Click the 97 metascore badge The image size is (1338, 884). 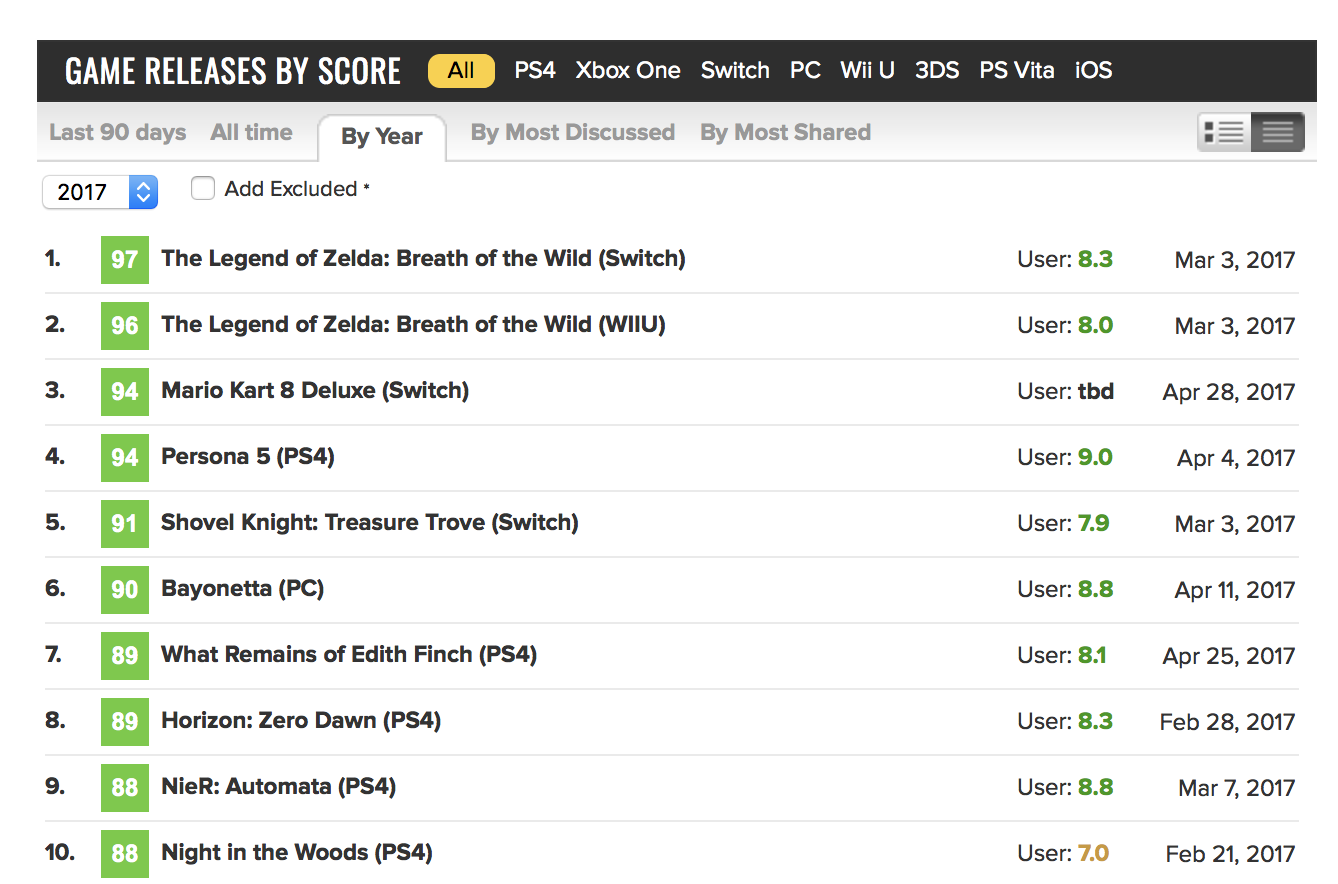point(125,260)
